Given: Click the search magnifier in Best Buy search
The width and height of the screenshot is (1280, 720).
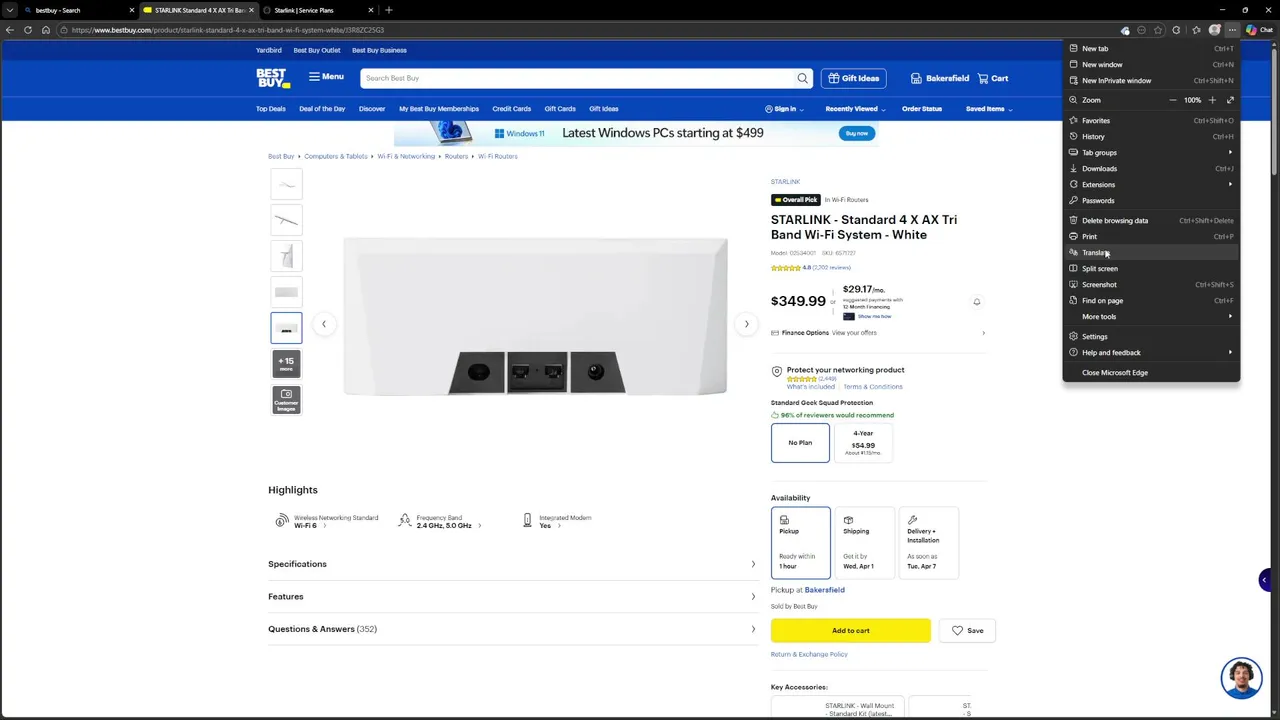Looking at the screenshot, I should 802,78.
